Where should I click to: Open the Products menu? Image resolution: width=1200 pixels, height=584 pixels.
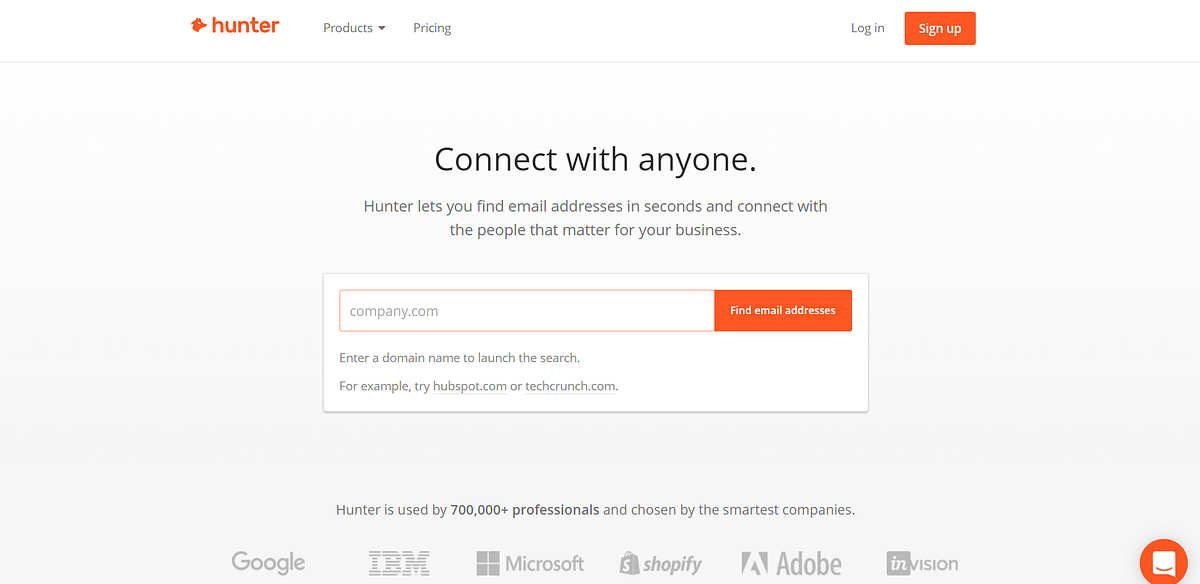click(354, 28)
